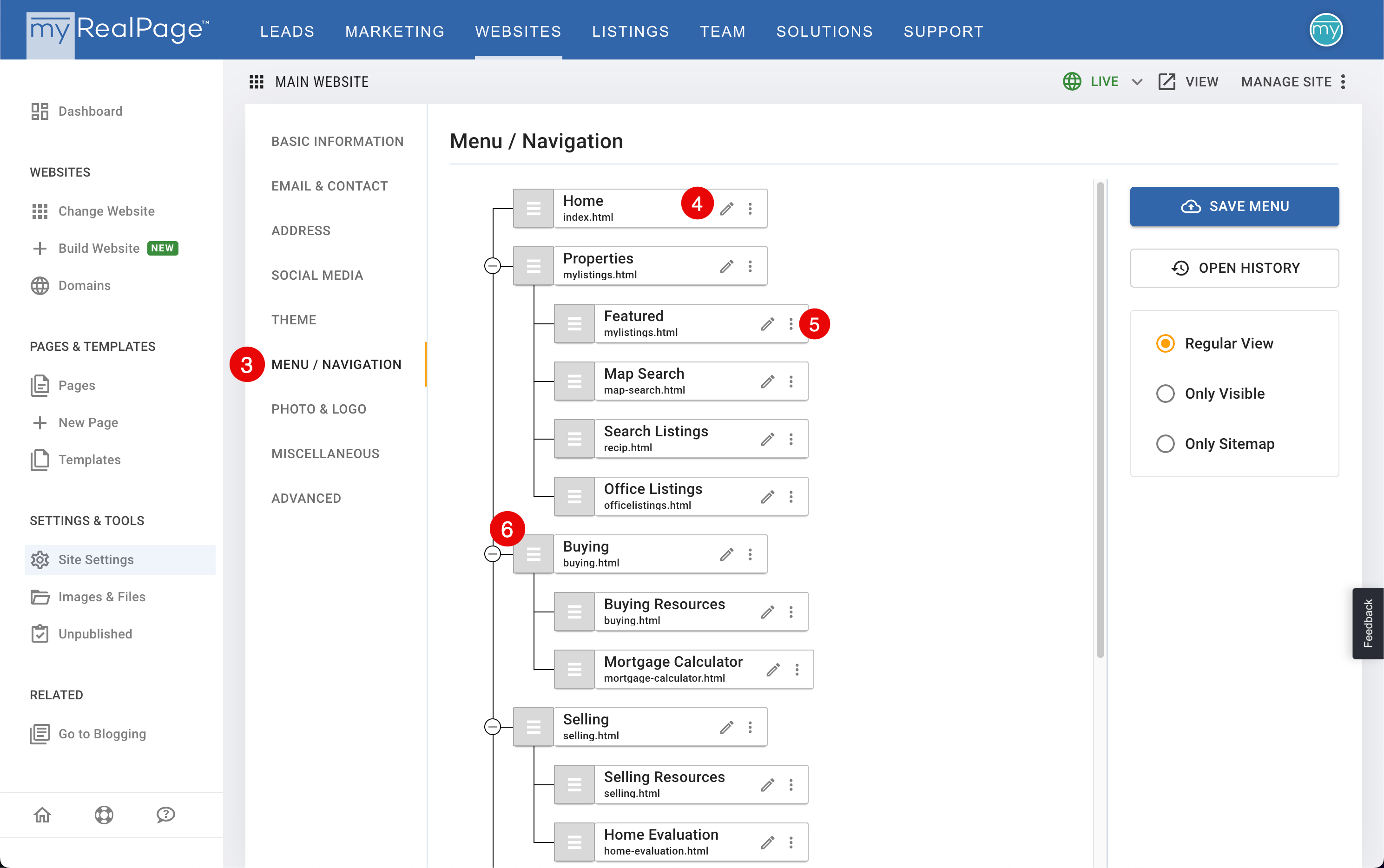Open more options for Buying Resources
The image size is (1384, 868).
pyautogui.click(x=791, y=612)
